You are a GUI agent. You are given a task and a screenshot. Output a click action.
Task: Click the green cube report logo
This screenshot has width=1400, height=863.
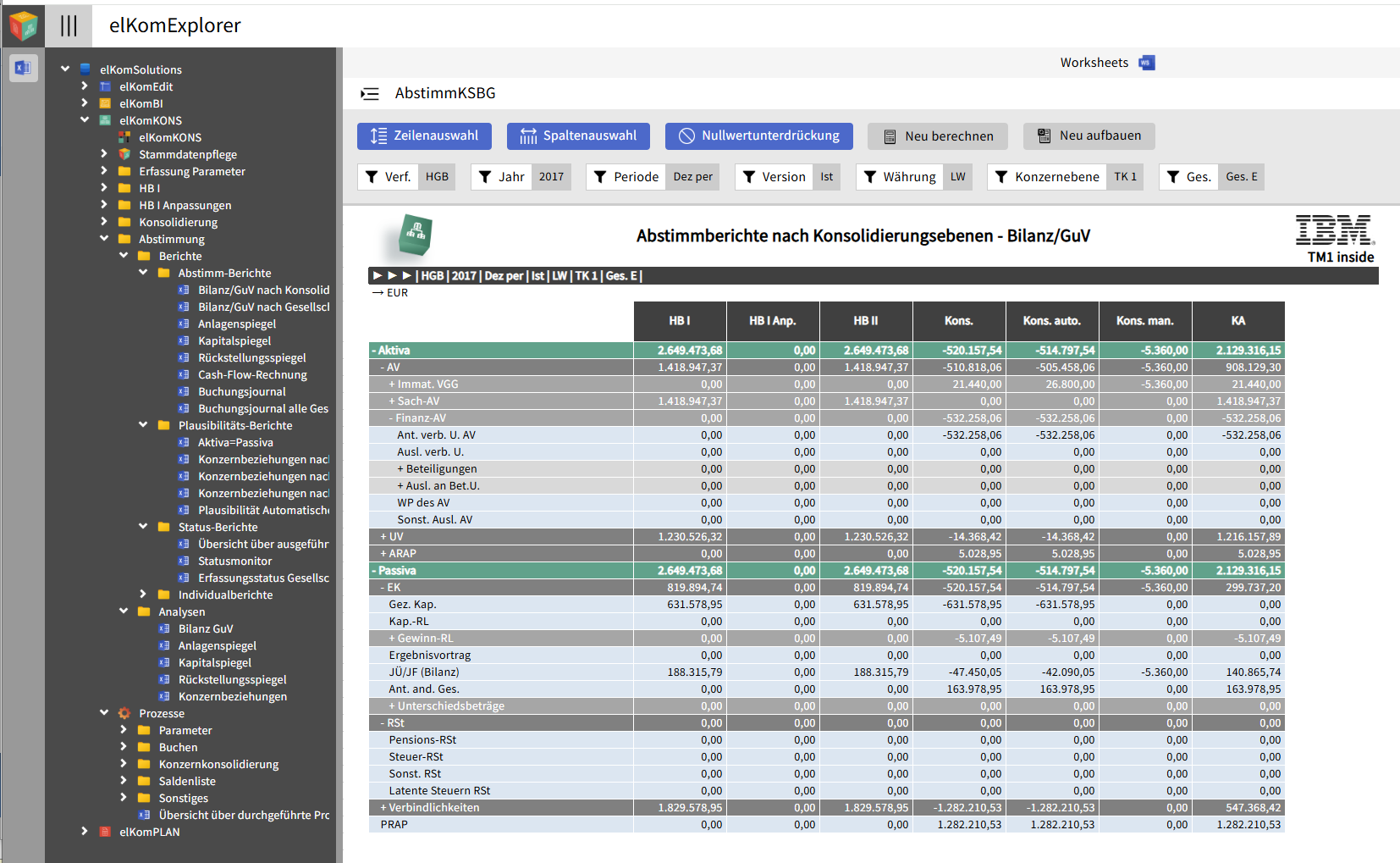click(x=415, y=235)
